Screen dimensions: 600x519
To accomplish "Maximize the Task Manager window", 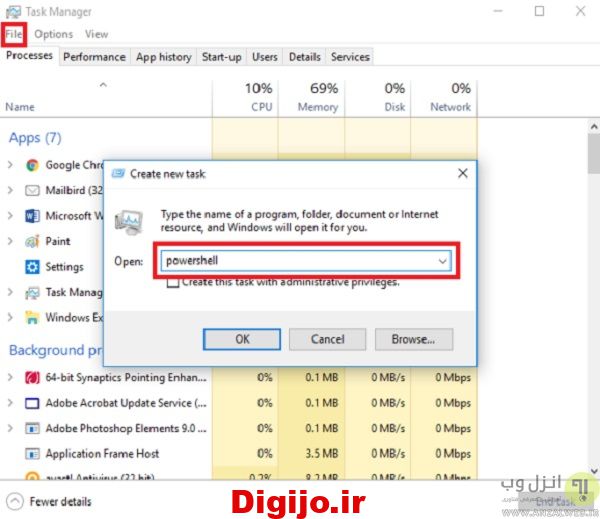I will tap(540, 11).
